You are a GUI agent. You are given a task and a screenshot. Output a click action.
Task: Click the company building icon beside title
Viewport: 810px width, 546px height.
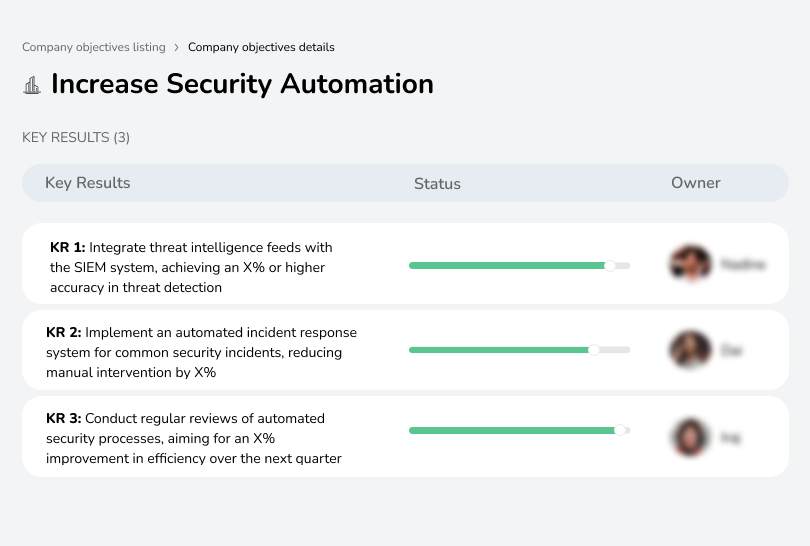tap(32, 85)
